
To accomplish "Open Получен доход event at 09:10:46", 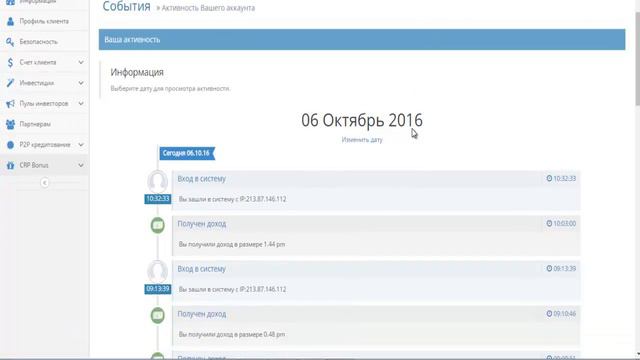I will [x=202, y=314].
